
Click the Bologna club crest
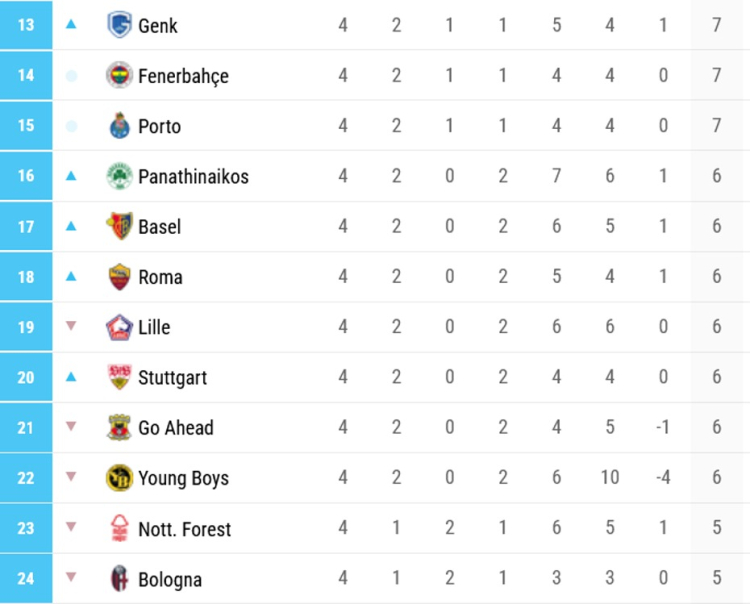click(119, 579)
